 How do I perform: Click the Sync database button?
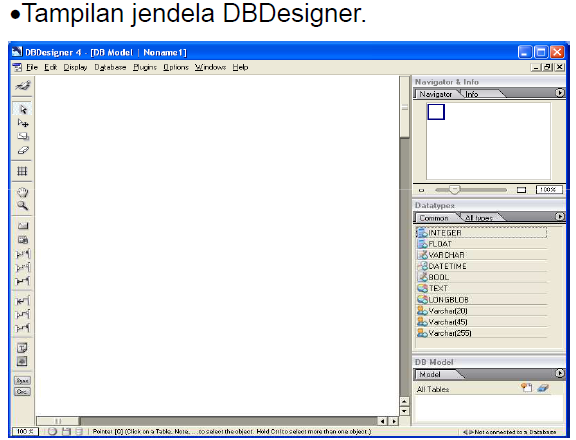pyautogui.click(x=22, y=381)
